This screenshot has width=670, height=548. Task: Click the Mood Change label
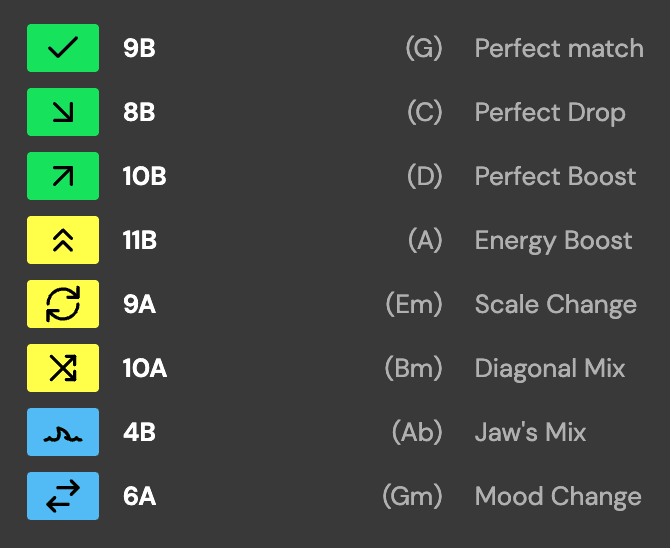click(x=558, y=496)
